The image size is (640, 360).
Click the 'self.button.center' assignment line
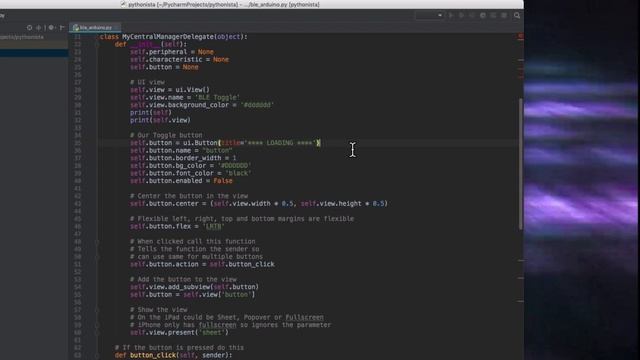click(259, 204)
